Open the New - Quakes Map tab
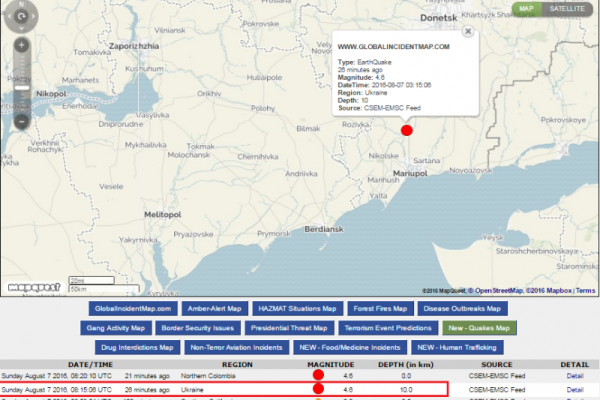The width and height of the screenshot is (600, 400). [480, 328]
